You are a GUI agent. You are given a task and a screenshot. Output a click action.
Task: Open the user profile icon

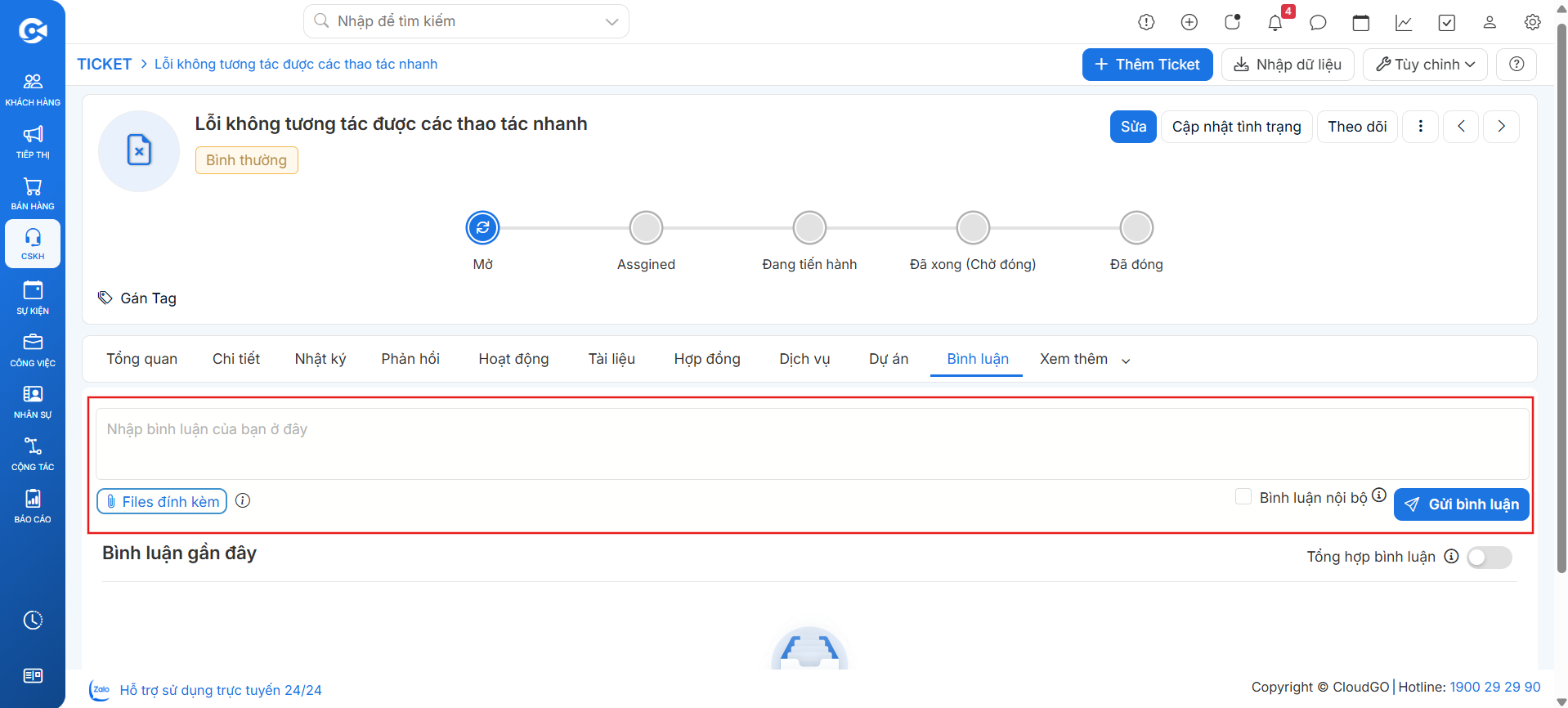point(1490,22)
